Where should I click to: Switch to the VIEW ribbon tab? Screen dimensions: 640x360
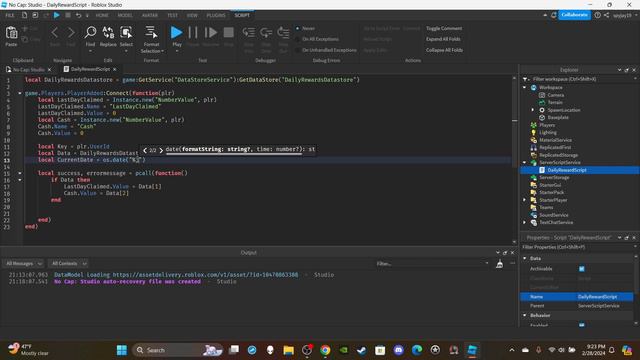tap(192, 15)
